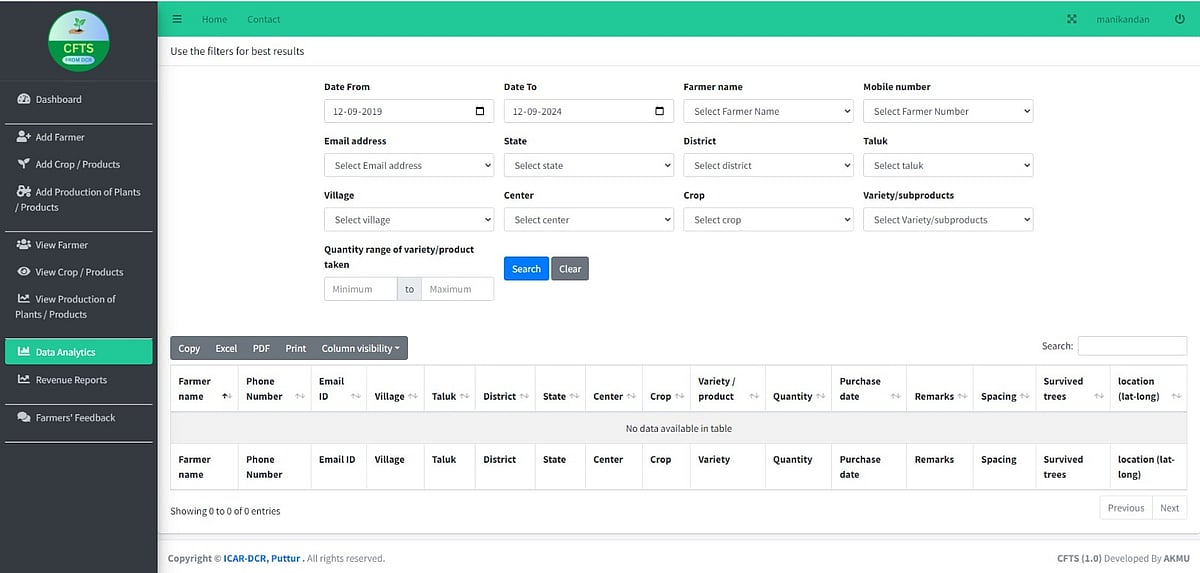
Task: Export table using the Excel button
Action: (226, 348)
